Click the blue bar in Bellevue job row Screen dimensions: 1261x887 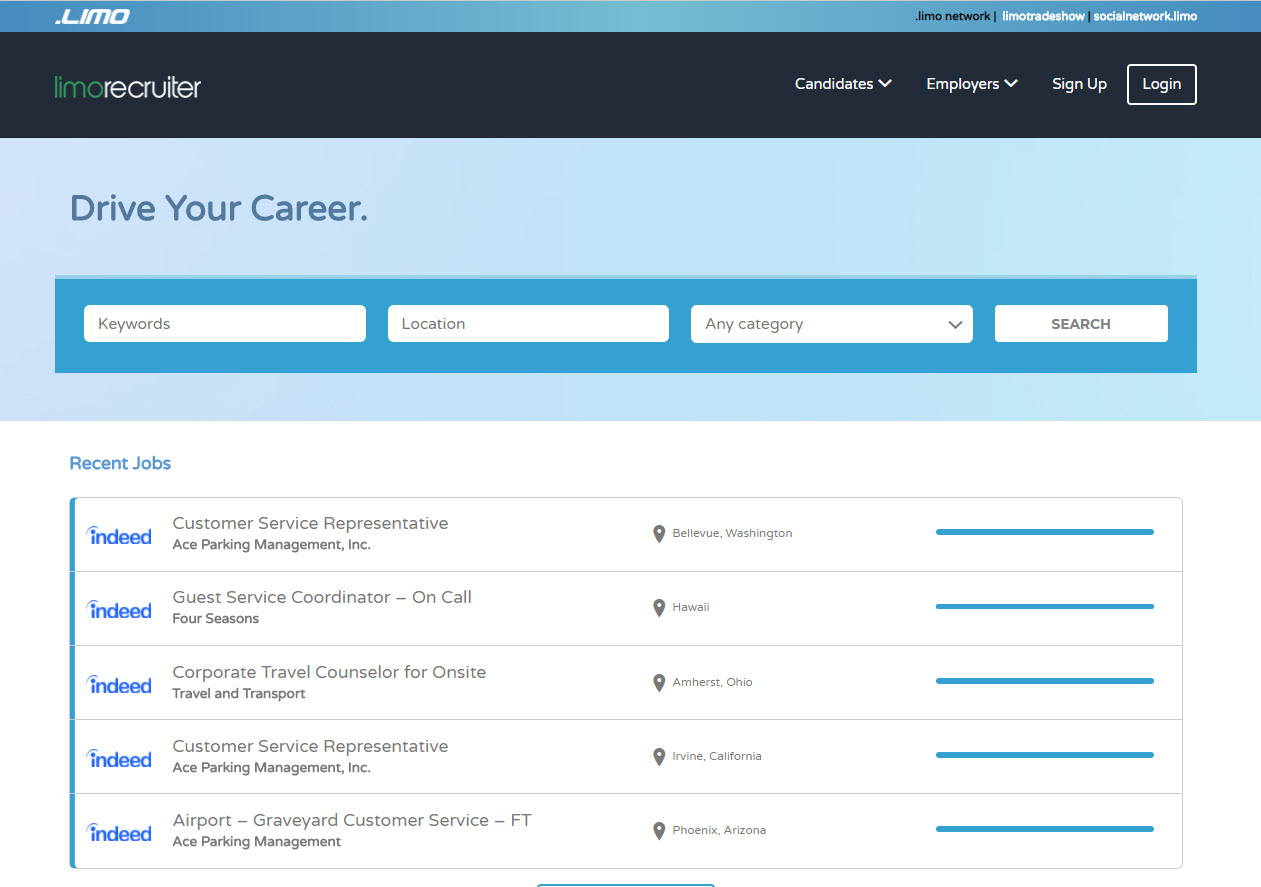(x=1045, y=532)
